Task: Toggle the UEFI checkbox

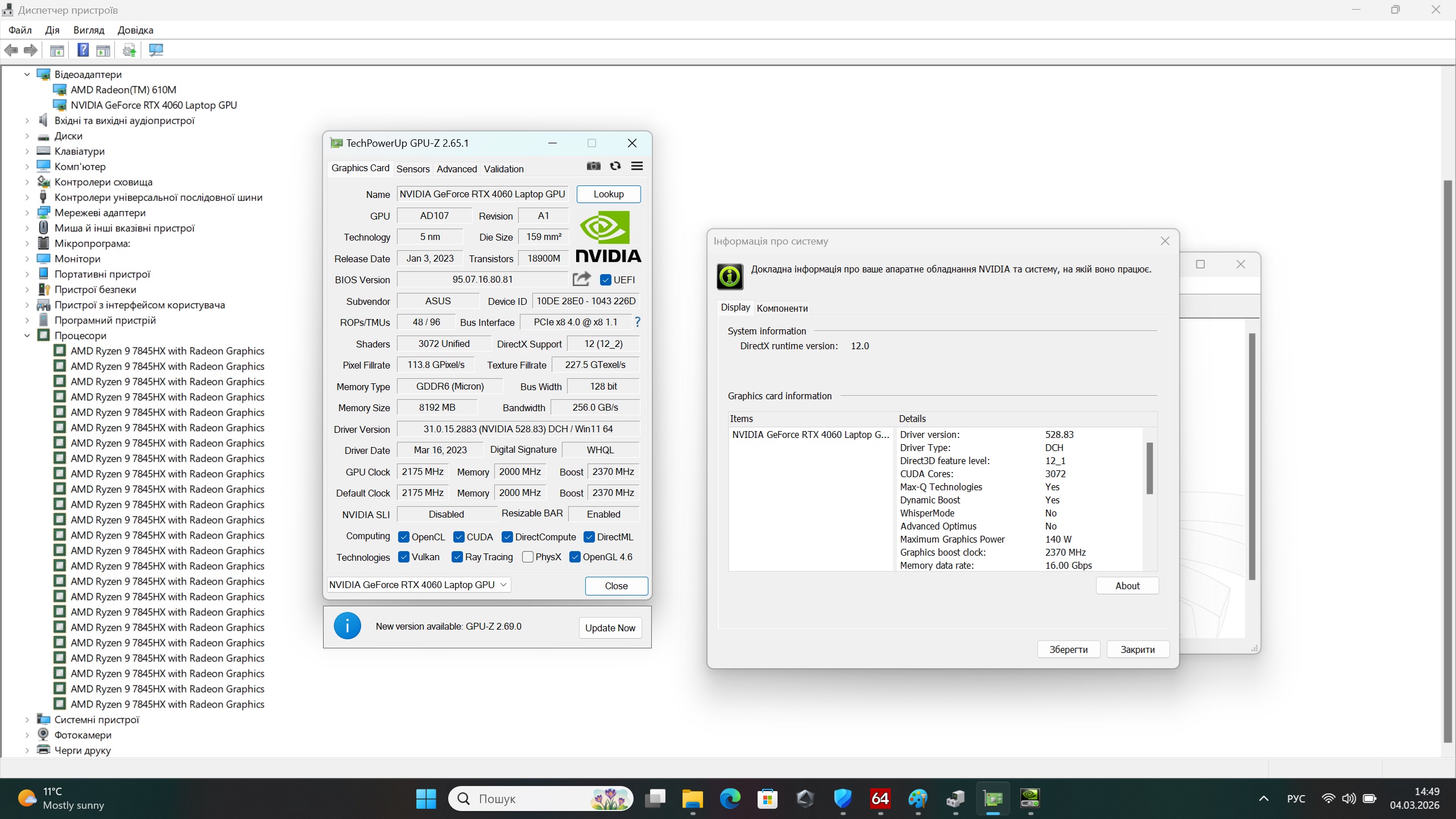Action: click(606, 280)
